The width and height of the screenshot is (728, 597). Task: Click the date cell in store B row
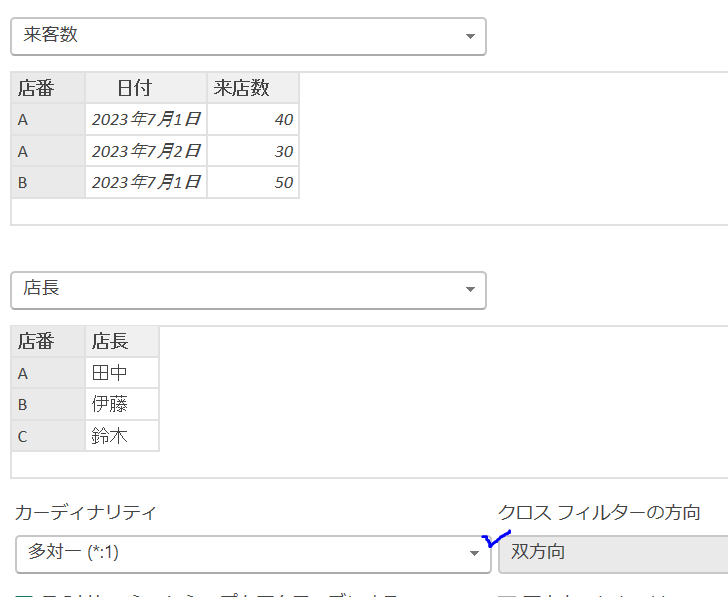click(146, 182)
